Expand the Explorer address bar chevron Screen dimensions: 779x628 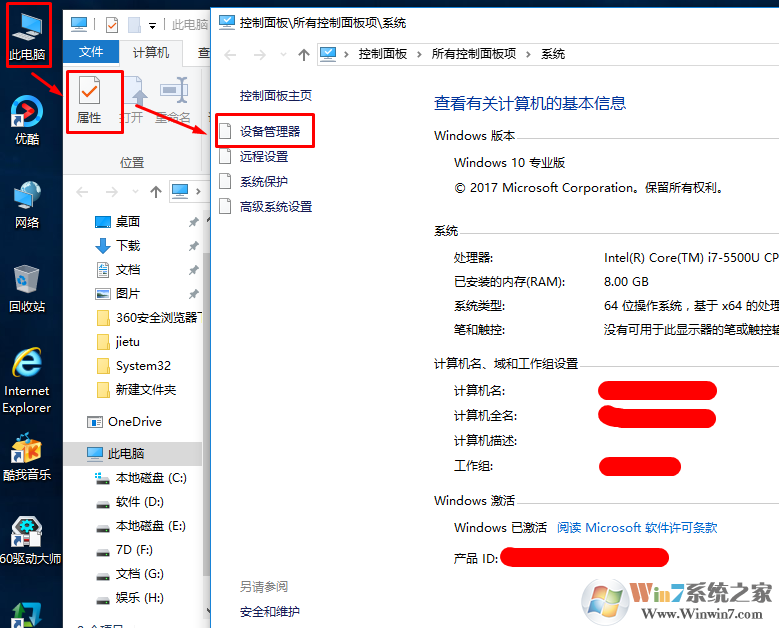[x=198, y=191]
